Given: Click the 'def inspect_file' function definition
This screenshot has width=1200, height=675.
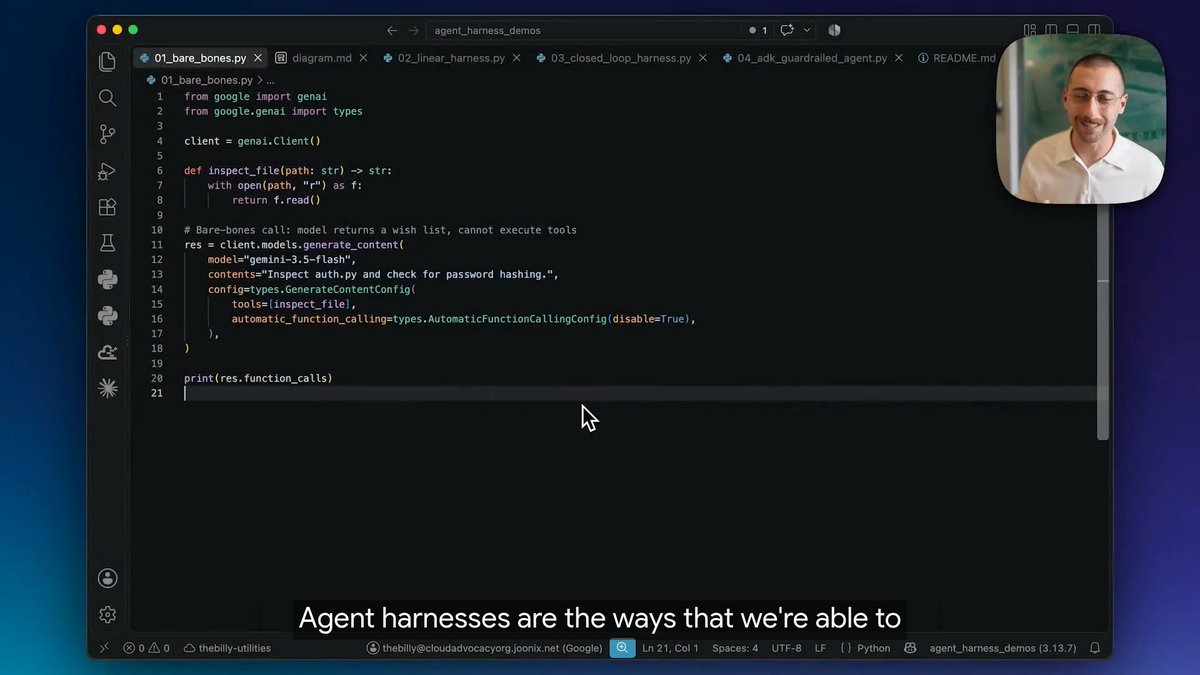Looking at the screenshot, I should click(x=288, y=171).
